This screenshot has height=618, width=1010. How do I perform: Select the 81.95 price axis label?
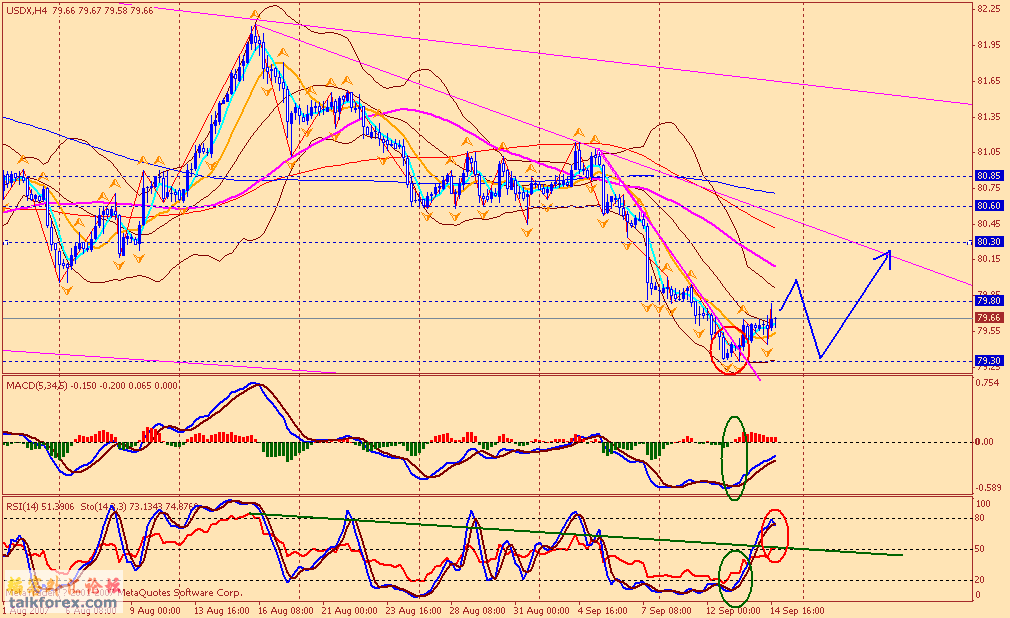[988, 45]
